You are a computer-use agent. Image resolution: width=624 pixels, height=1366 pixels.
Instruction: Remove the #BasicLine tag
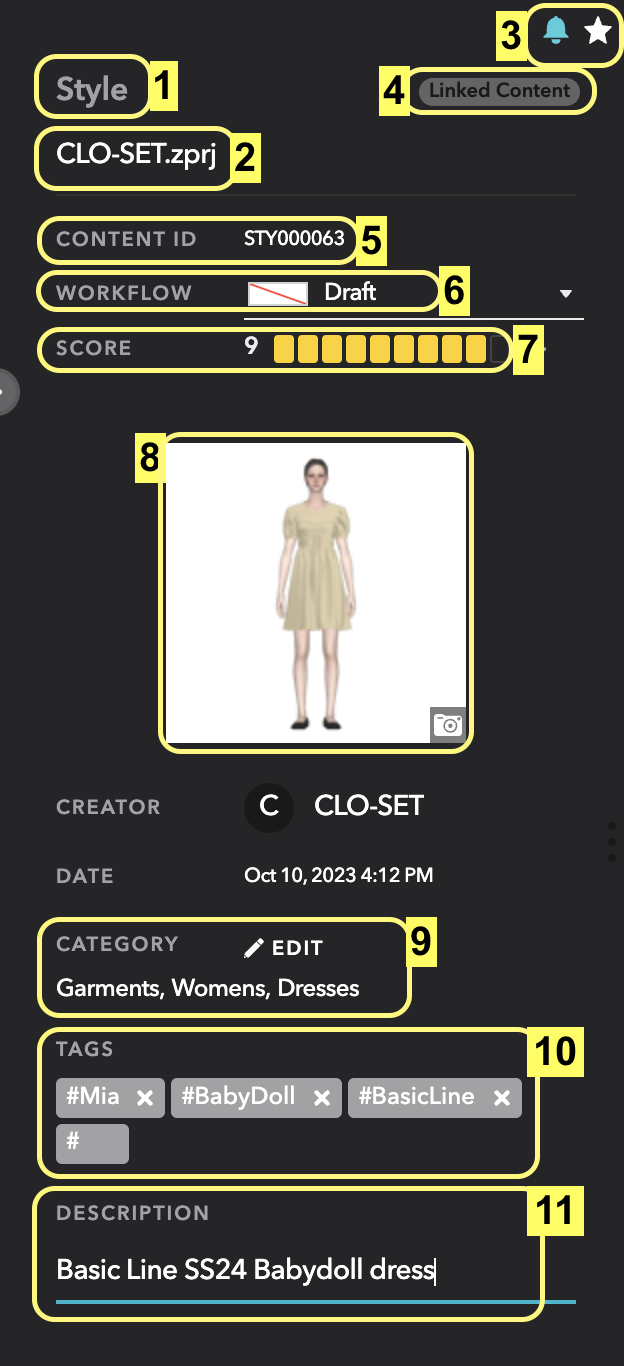click(501, 1098)
